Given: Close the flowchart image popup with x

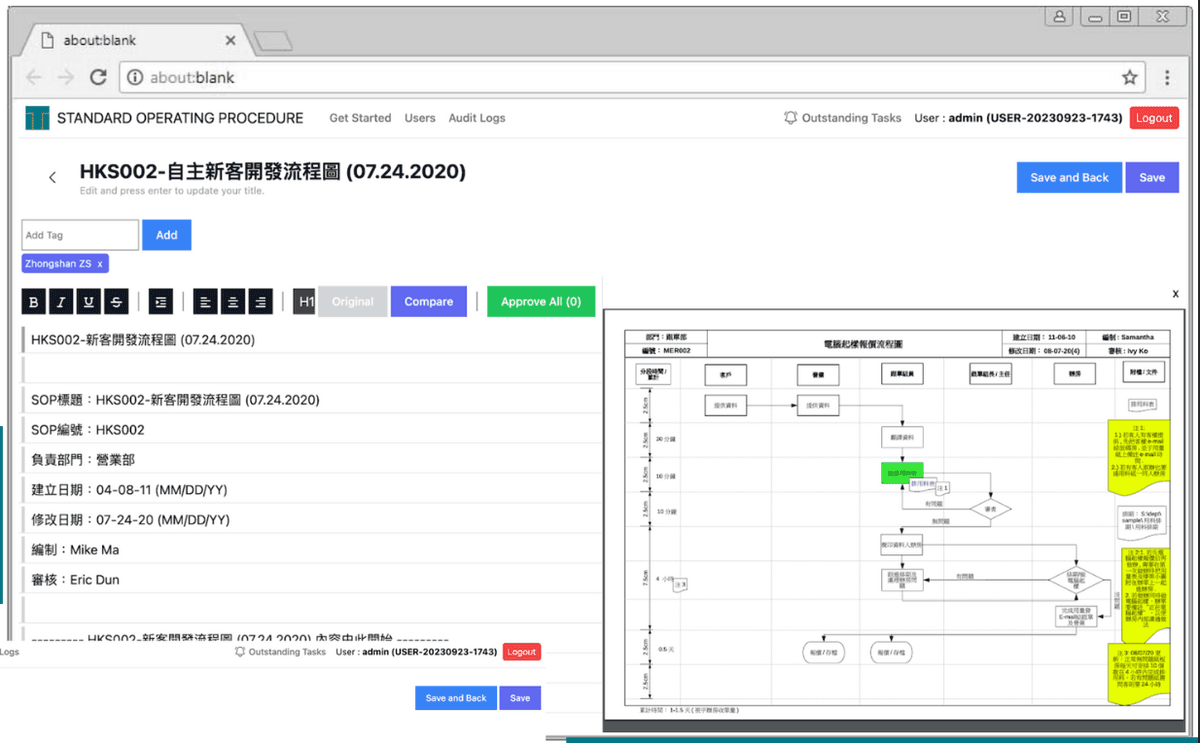Looking at the screenshot, I should (1175, 294).
